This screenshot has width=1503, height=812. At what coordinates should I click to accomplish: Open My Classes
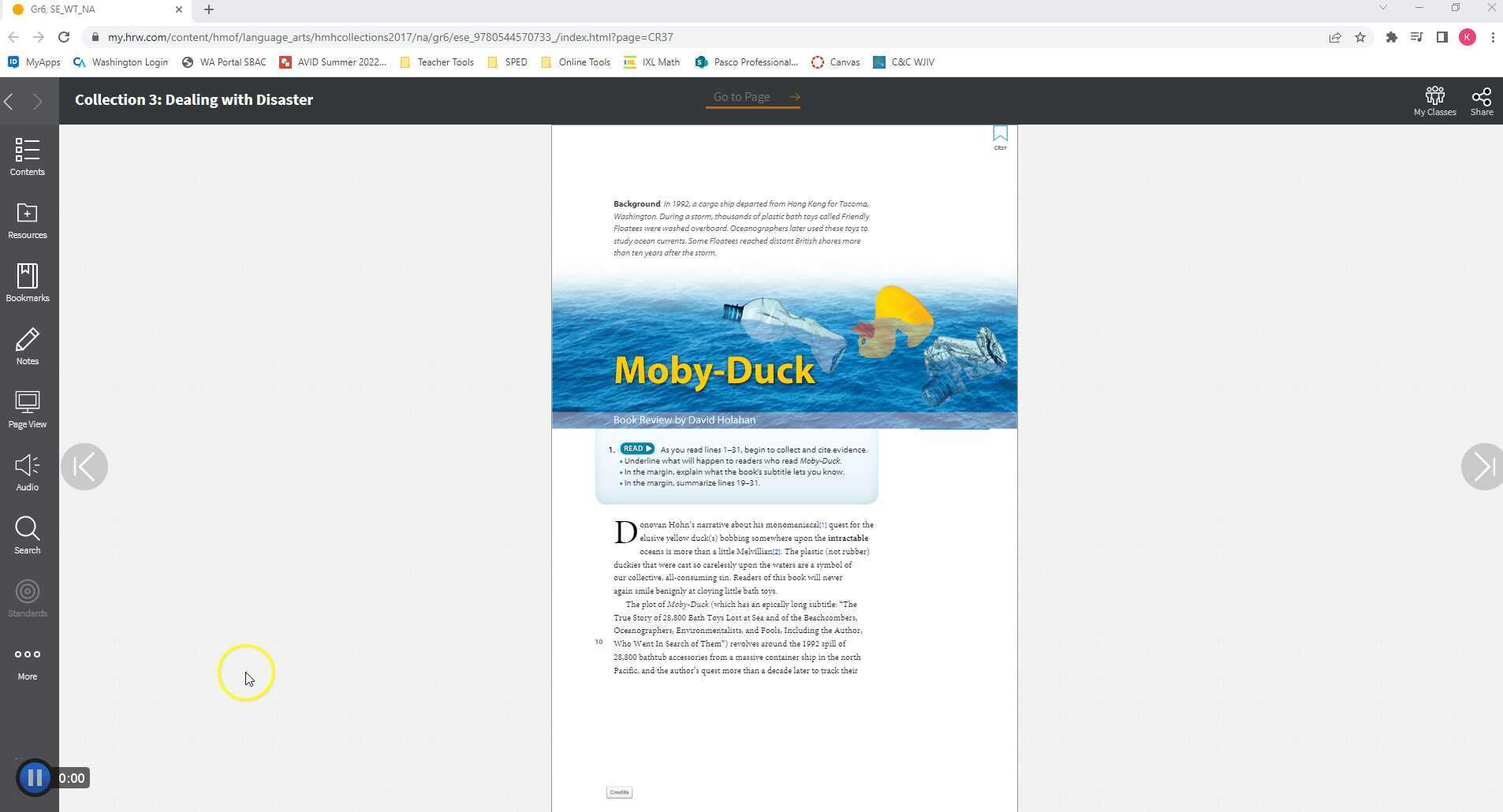point(1434,99)
